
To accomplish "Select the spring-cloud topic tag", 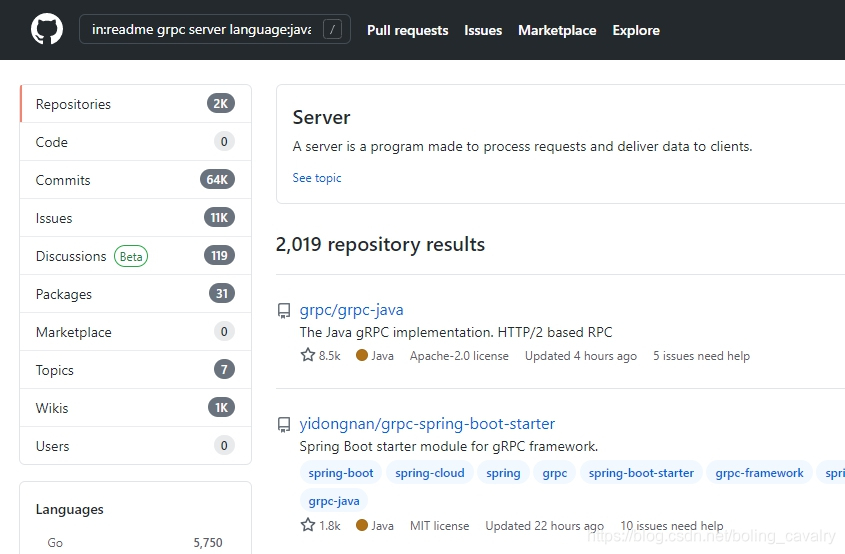I will (430, 473).
